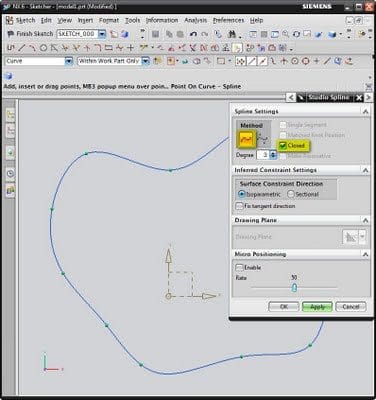Select the Profile sketch tool
Image resolution: width=376 pixels, height=400 pixels.
tap(11, 48)
